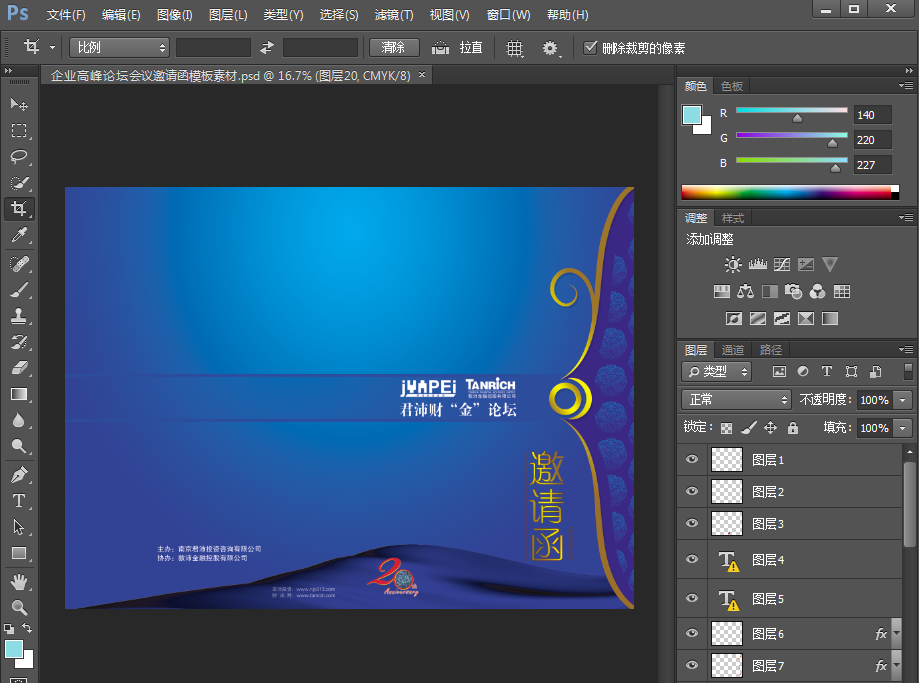919x683 pixels.
Task: Hide 图层5 with eye icon
Action: pyautogui.click(x=692, y=598)
